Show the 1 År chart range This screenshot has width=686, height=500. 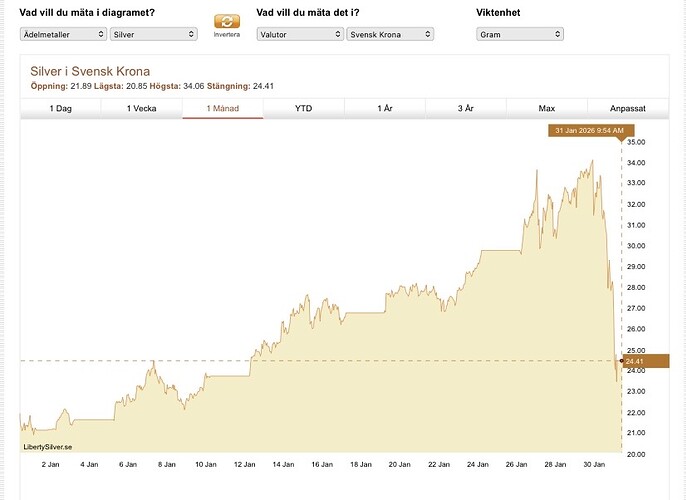pos(385,108)
